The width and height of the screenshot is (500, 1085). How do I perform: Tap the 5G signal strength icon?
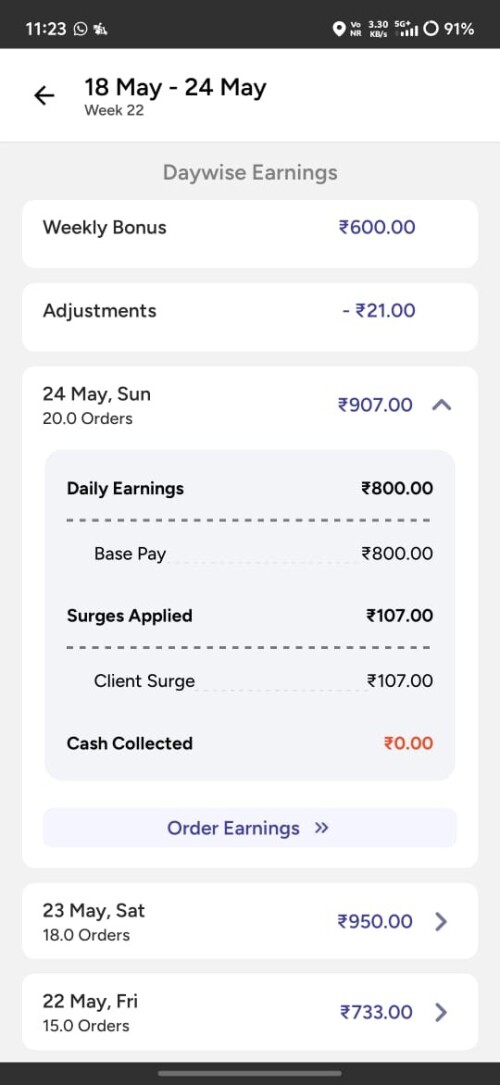(406, 28)
